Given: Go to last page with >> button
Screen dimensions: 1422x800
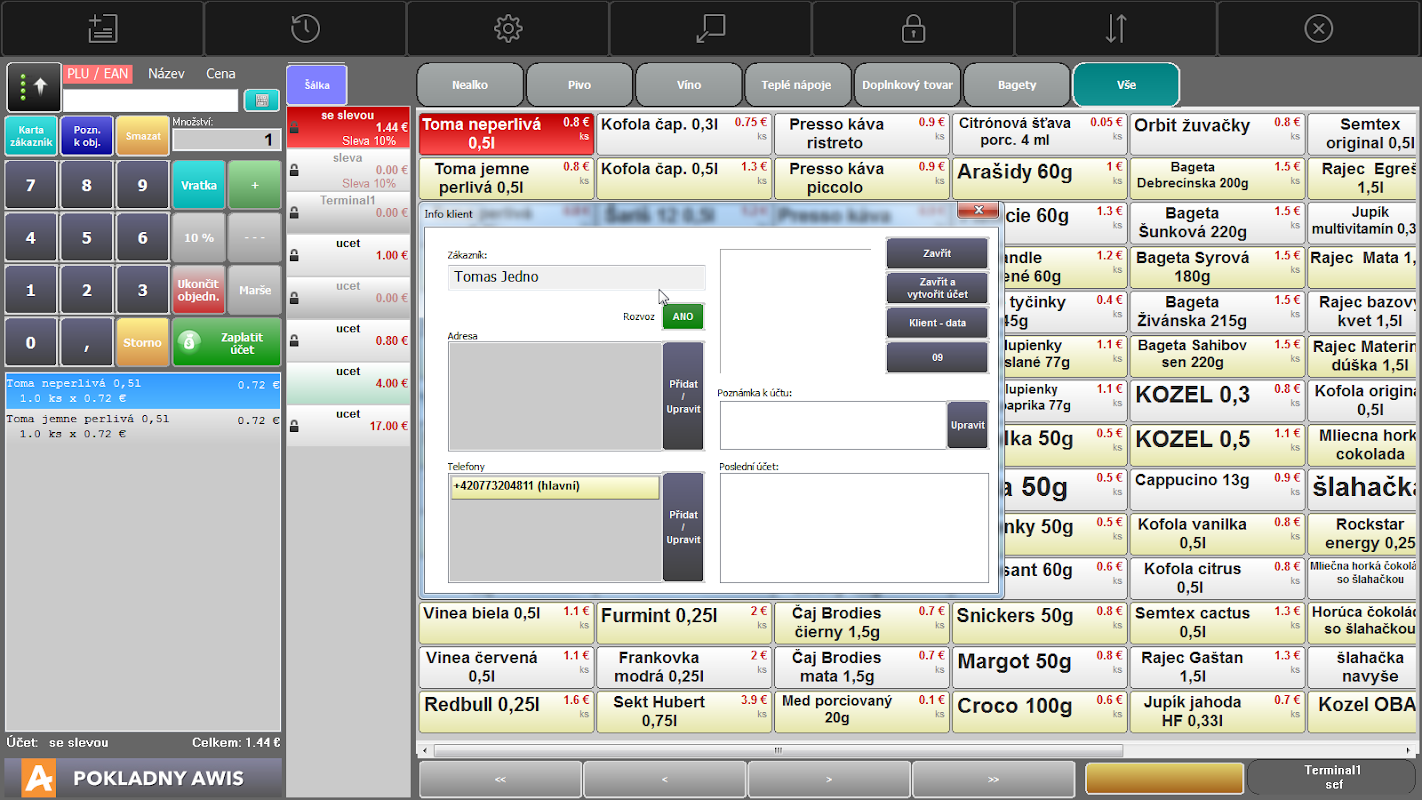Looking at the screenshot, I should (x=993, y=779).
